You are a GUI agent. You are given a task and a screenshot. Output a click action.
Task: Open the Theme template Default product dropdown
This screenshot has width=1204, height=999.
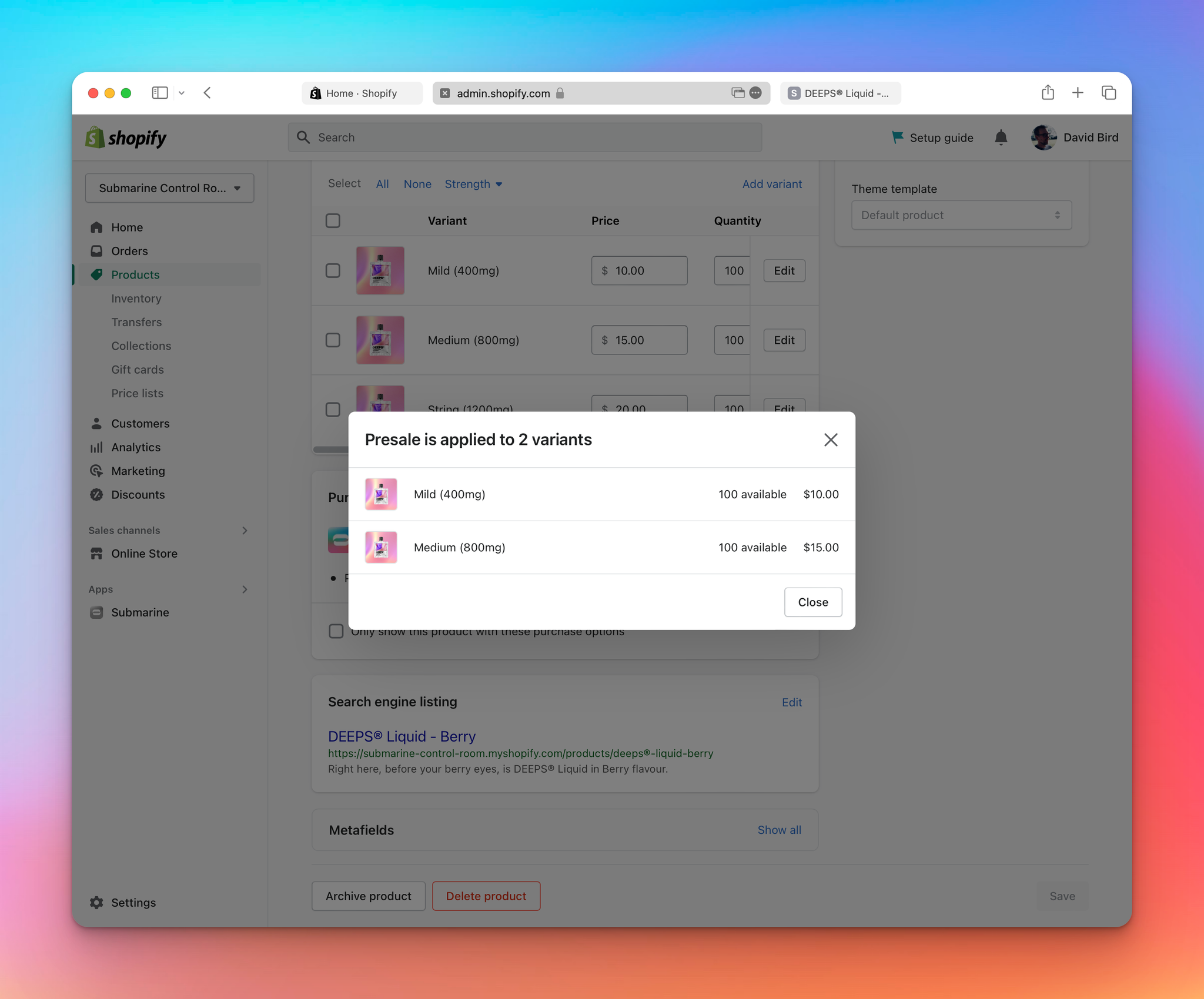[x=960, y=215]
